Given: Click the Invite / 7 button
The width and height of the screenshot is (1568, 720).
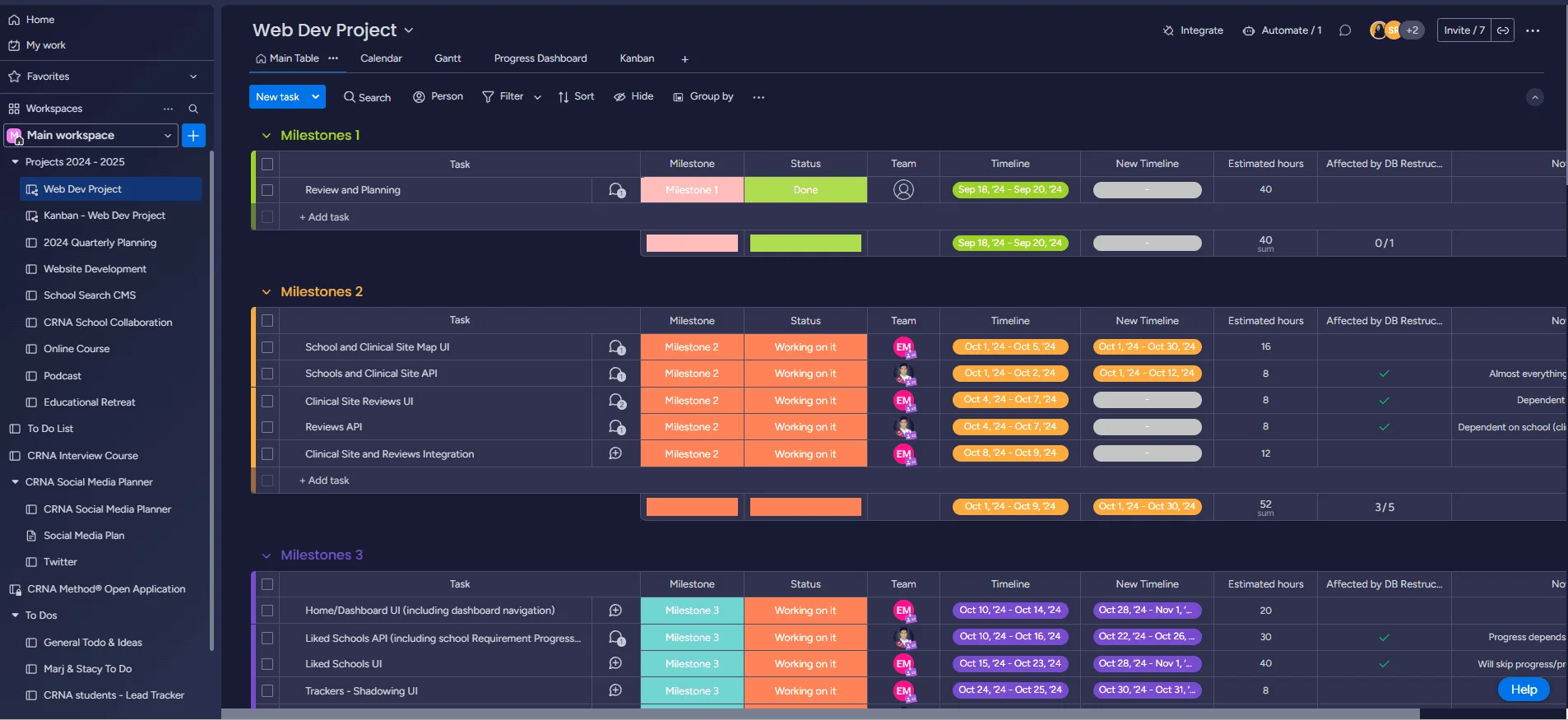Looking at the screenshot, I should pyautogui.click(x=1464, y=30).
